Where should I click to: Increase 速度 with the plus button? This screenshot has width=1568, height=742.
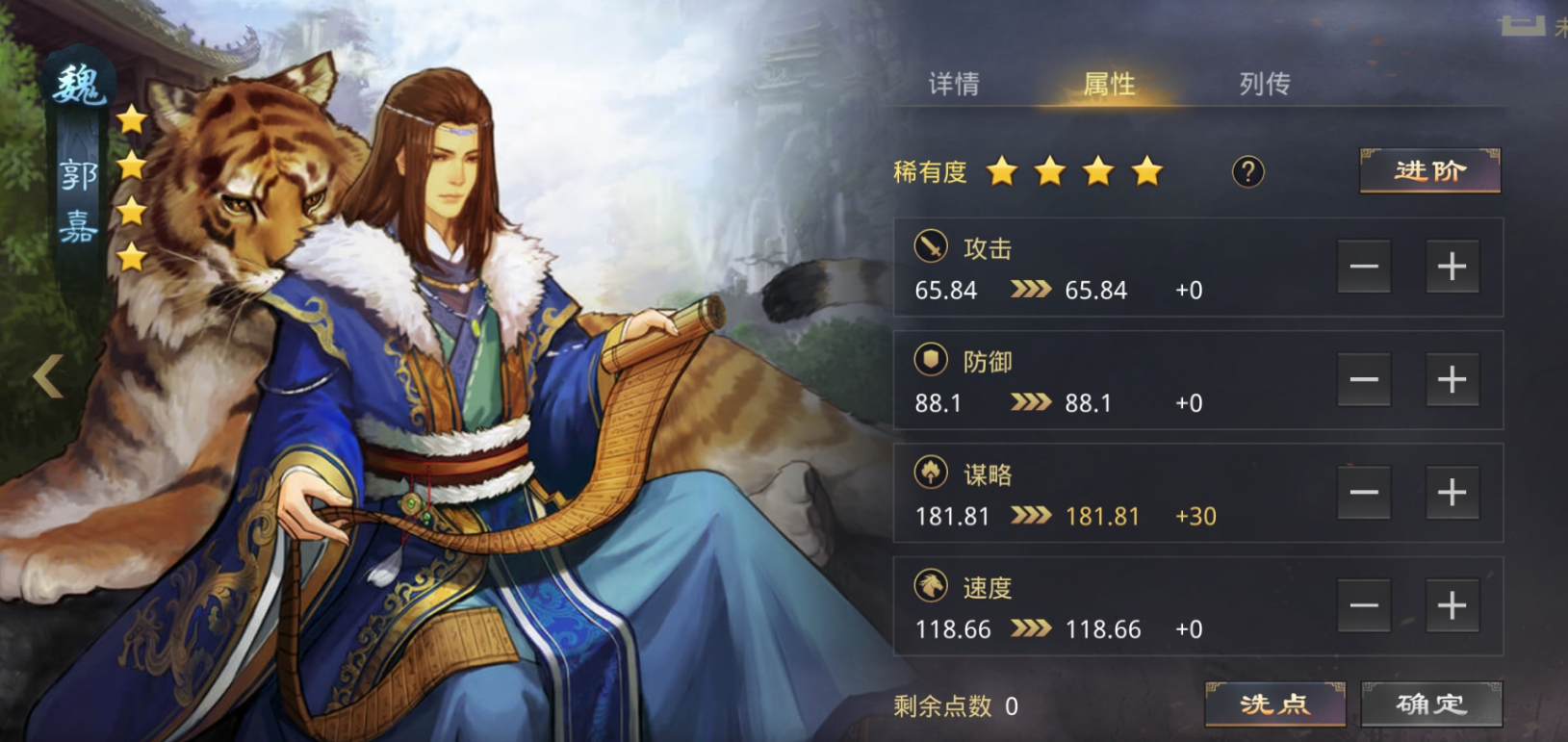pyautogui.click(x=1452, y=605)
